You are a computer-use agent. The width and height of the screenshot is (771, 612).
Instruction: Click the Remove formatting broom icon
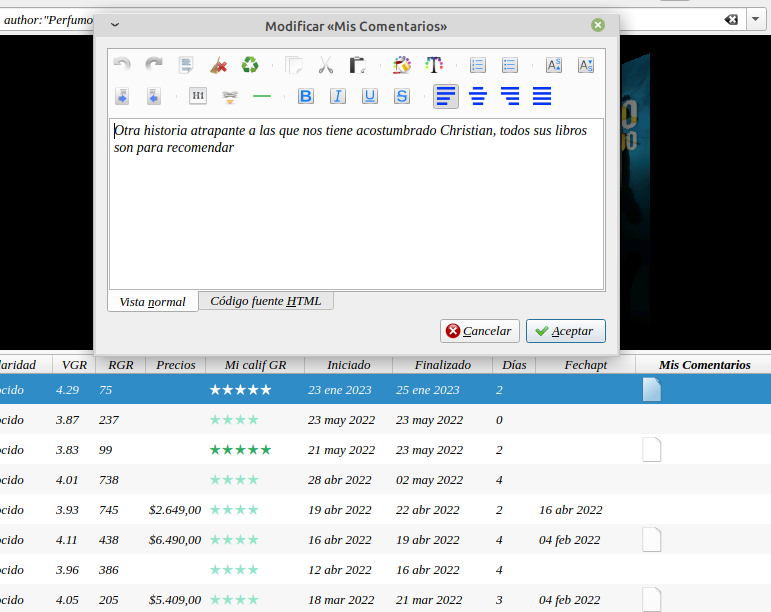(x=218, y=64)
